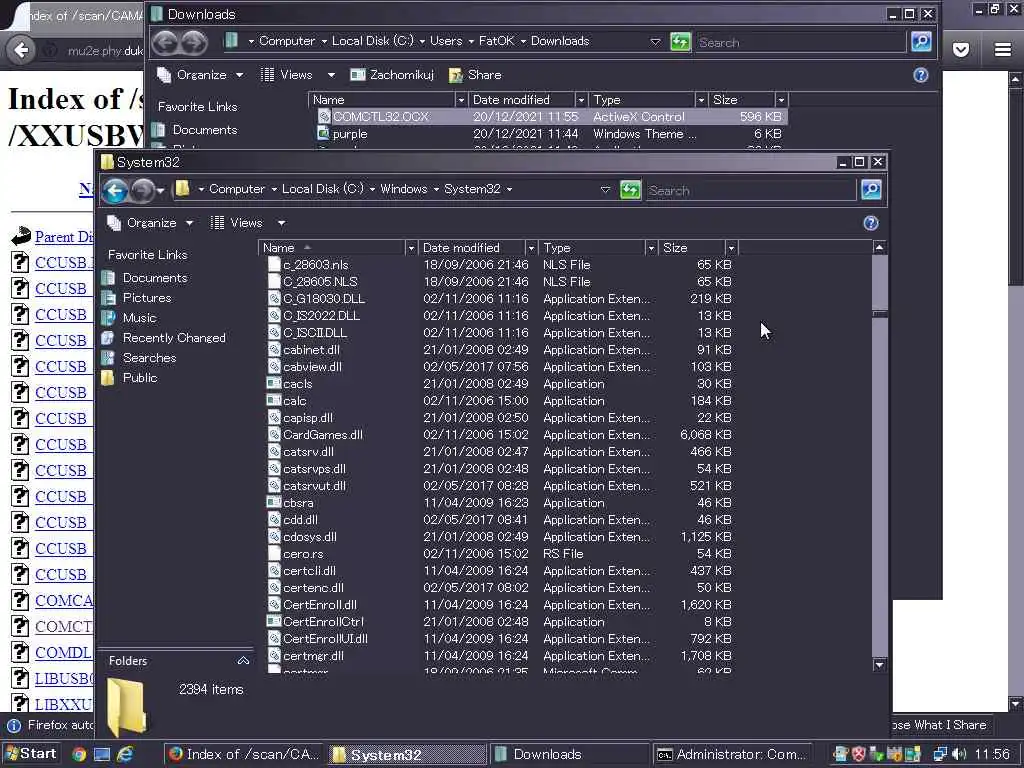Open the Start menu
The height and width of the screenshot is (768, 1024).
click(30, 754)
